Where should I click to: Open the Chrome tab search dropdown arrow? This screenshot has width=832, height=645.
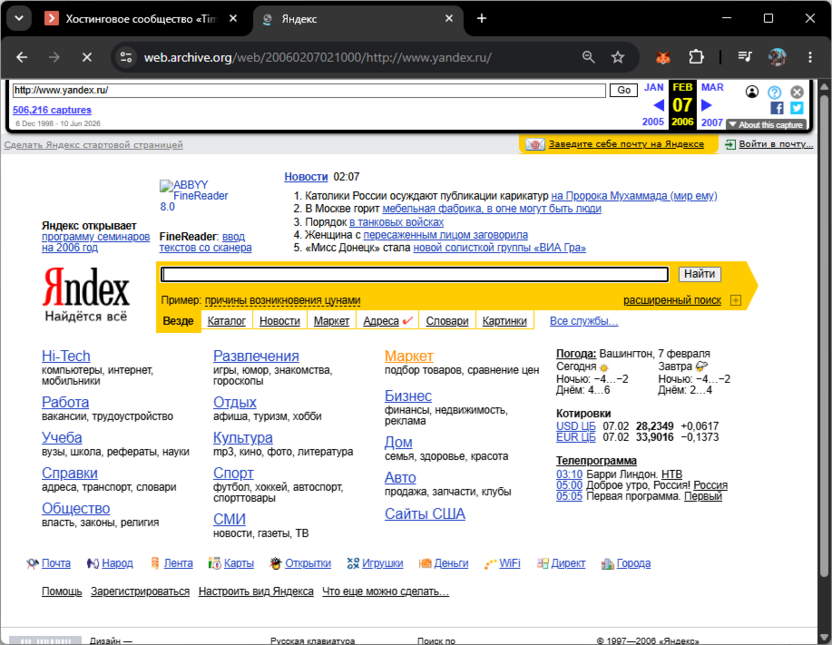pos(19,19)
